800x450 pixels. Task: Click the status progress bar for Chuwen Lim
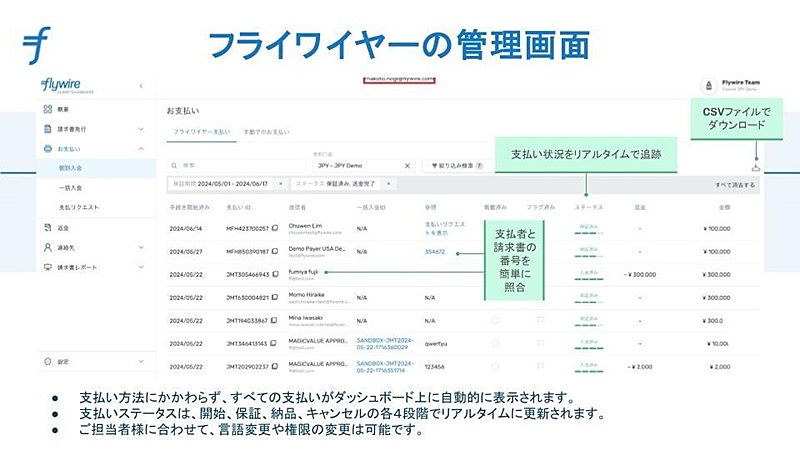tap(589, 233)
